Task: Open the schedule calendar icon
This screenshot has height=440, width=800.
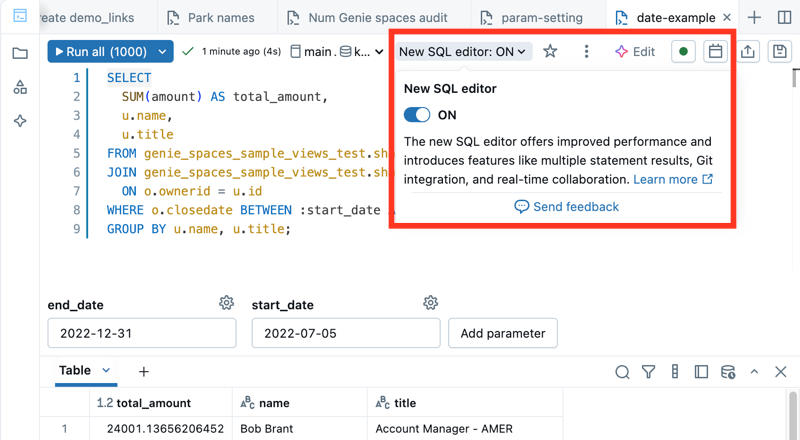Action: click(715, 51)
